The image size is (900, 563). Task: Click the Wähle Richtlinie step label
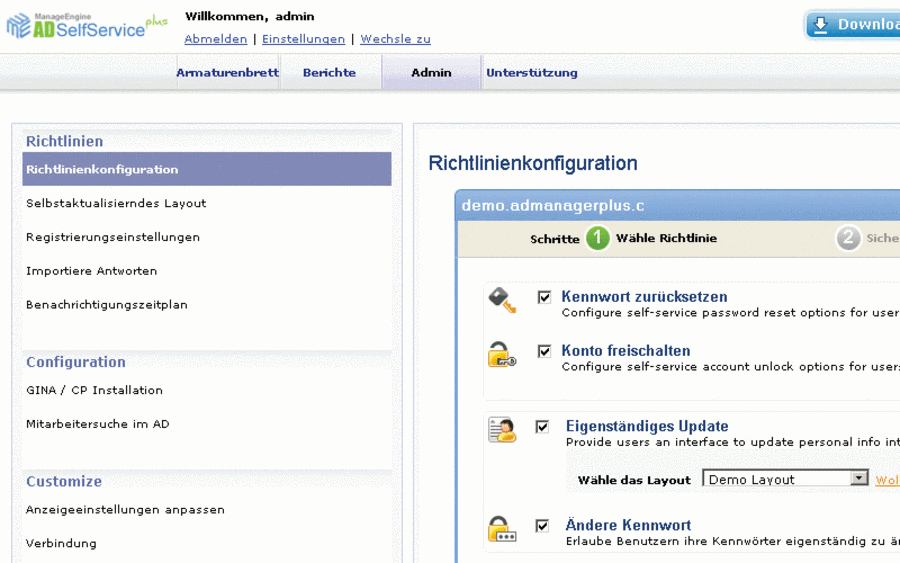pos(666,238)
